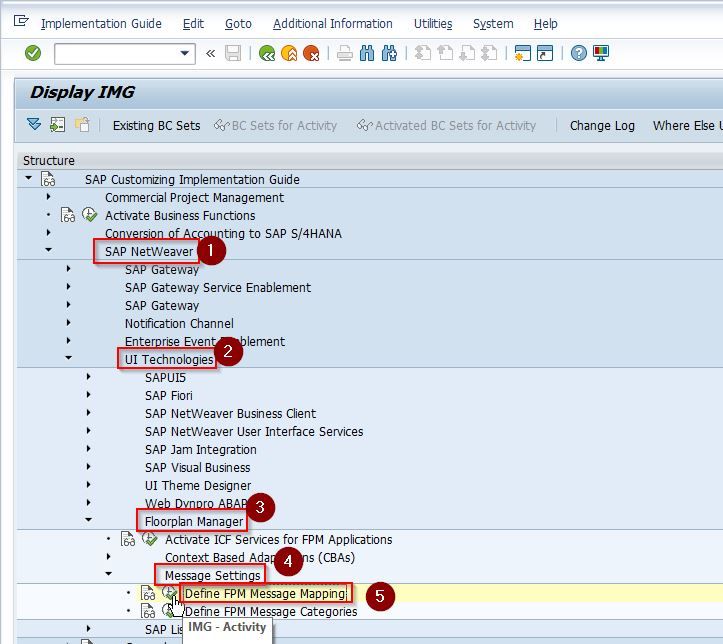723x644 pixels.
Task: Collapse the Floorplan Manager node arrow
Action: [89, 520]
